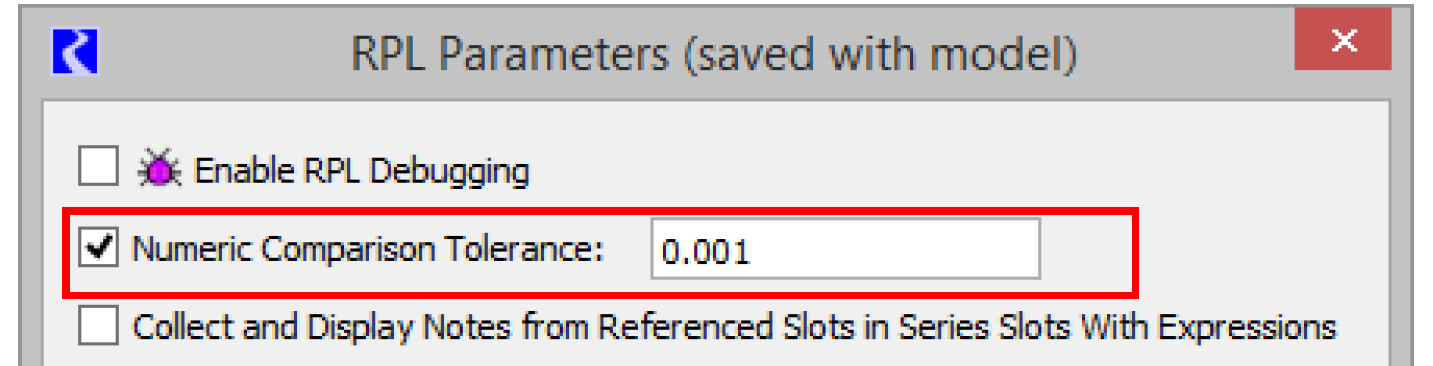Click the 'Numeric Comparison Tolerance:' label
This screenshot has width=1433, height=366.
[369, 250]
